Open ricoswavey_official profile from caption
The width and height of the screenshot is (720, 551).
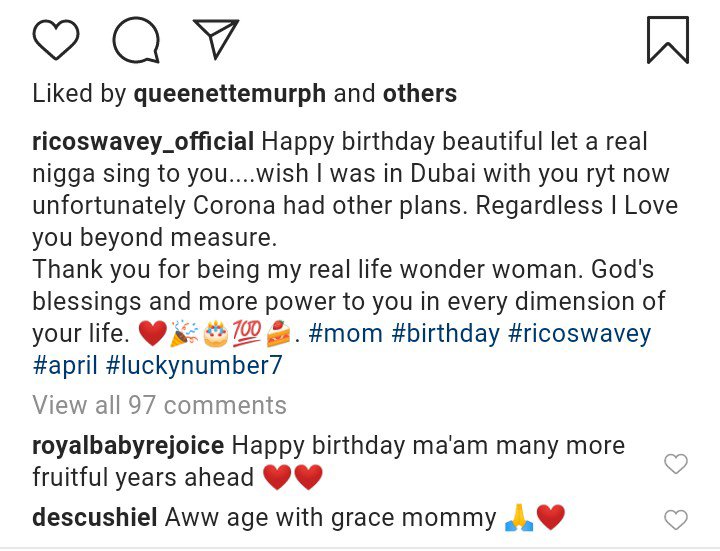coord(144,142)
